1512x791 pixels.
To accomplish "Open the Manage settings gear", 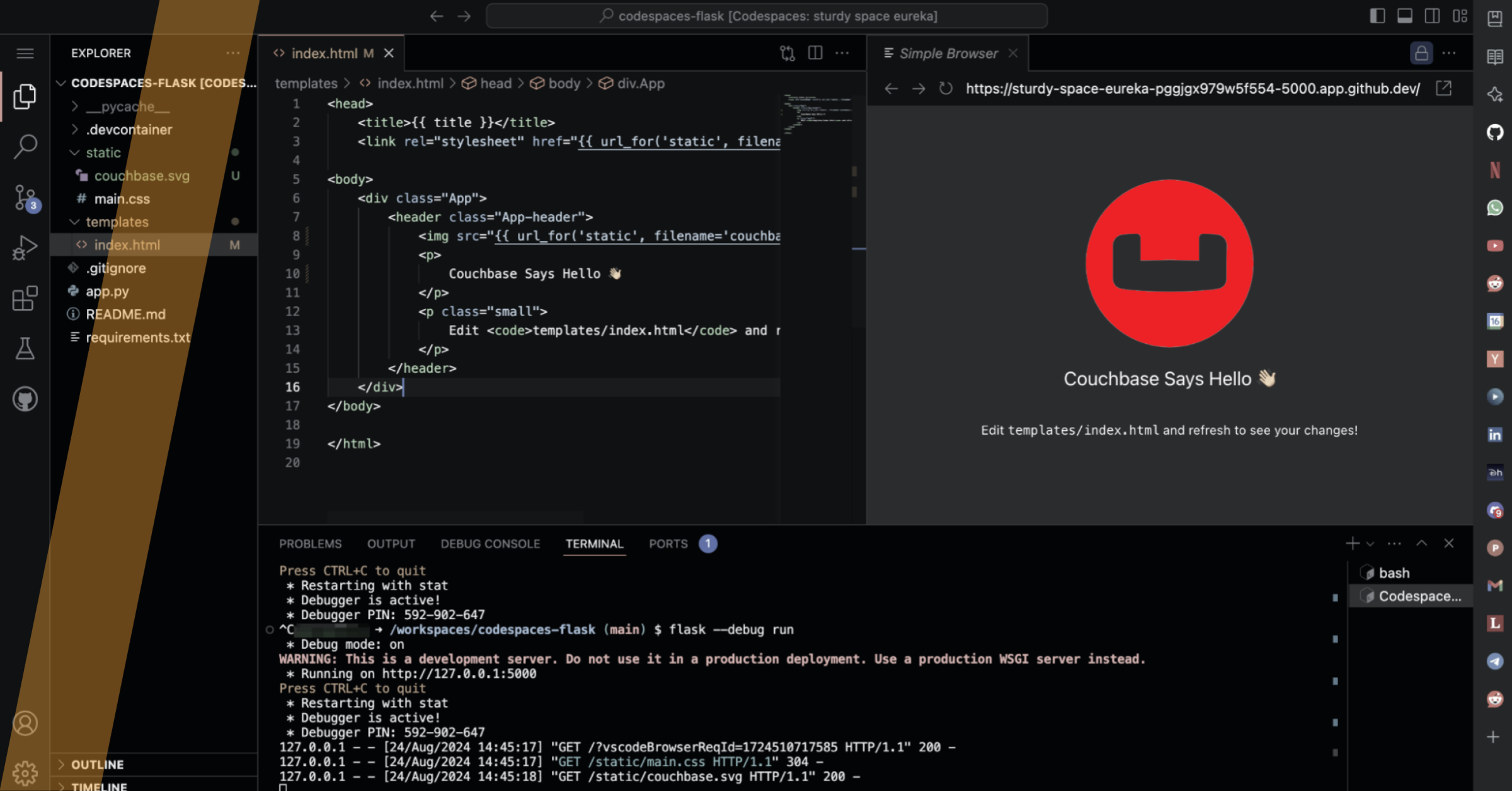I will pyautogui.click(x=25, y=773).
